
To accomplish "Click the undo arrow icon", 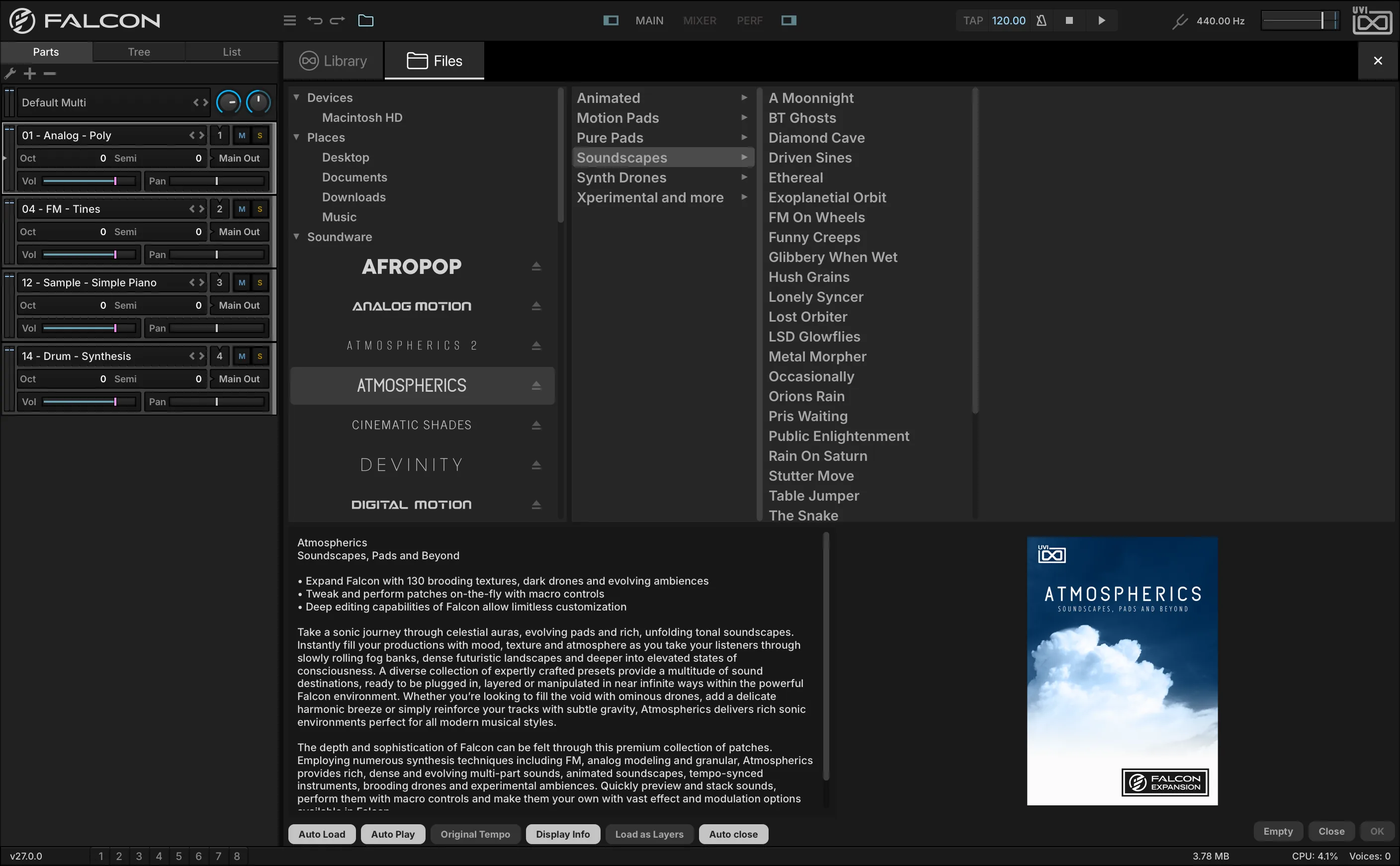I will 314,20.
